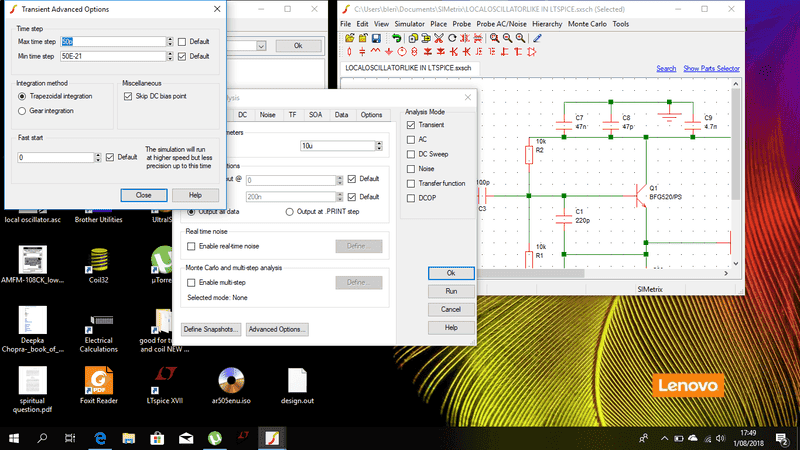Open Microsoft Edge from the taskbar
Viewport: 800px width, 450px height.
coord(101,438)
